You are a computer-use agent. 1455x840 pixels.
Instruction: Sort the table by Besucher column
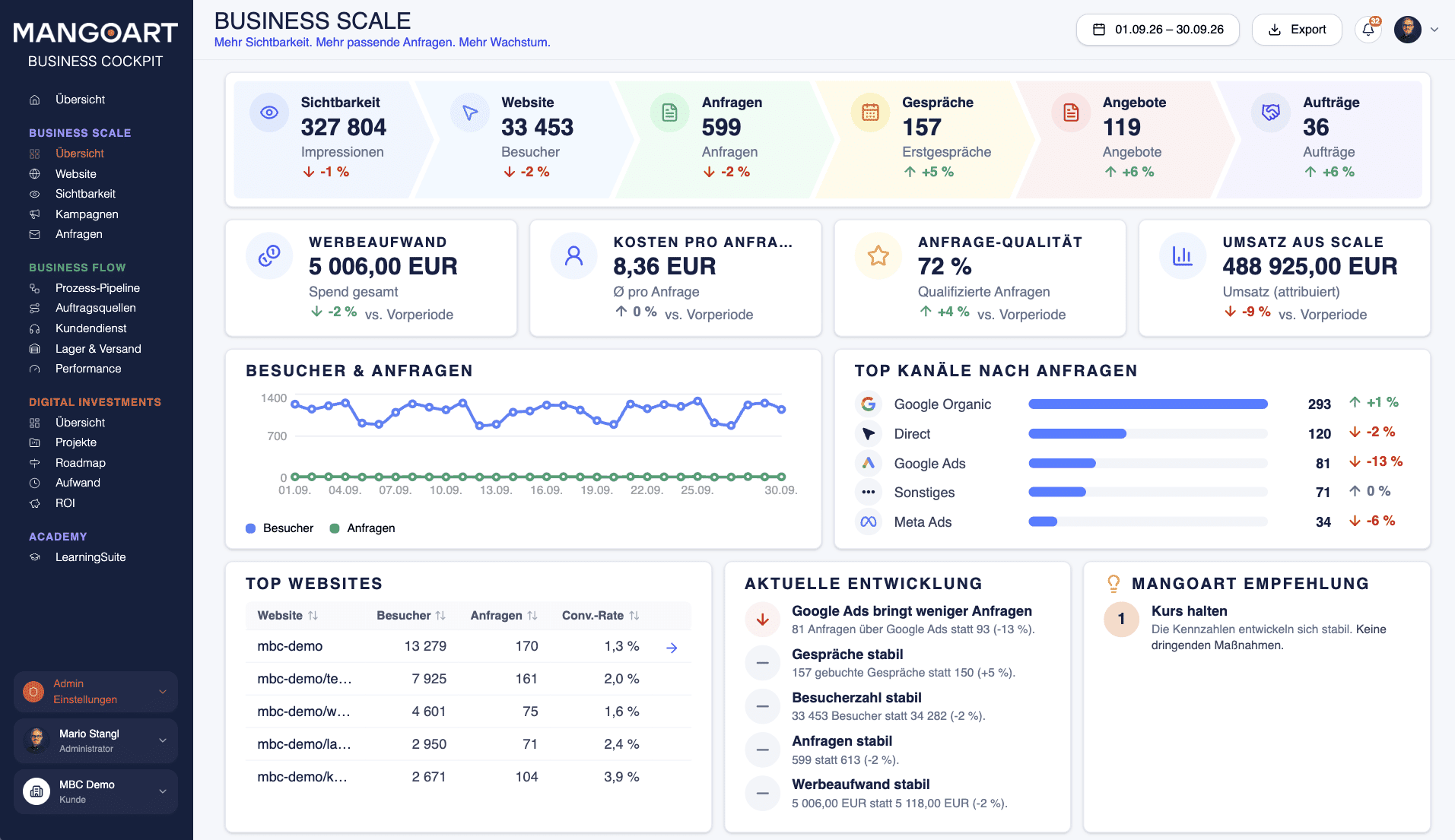[411, 616]
